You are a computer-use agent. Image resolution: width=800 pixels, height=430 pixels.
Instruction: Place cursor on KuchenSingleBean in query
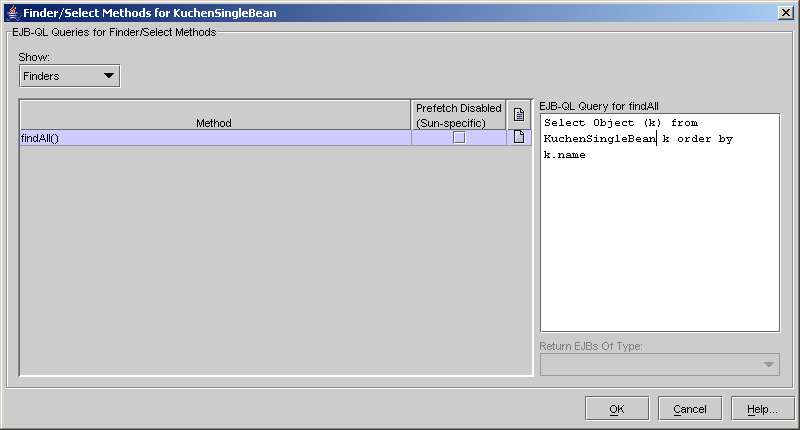598,139
